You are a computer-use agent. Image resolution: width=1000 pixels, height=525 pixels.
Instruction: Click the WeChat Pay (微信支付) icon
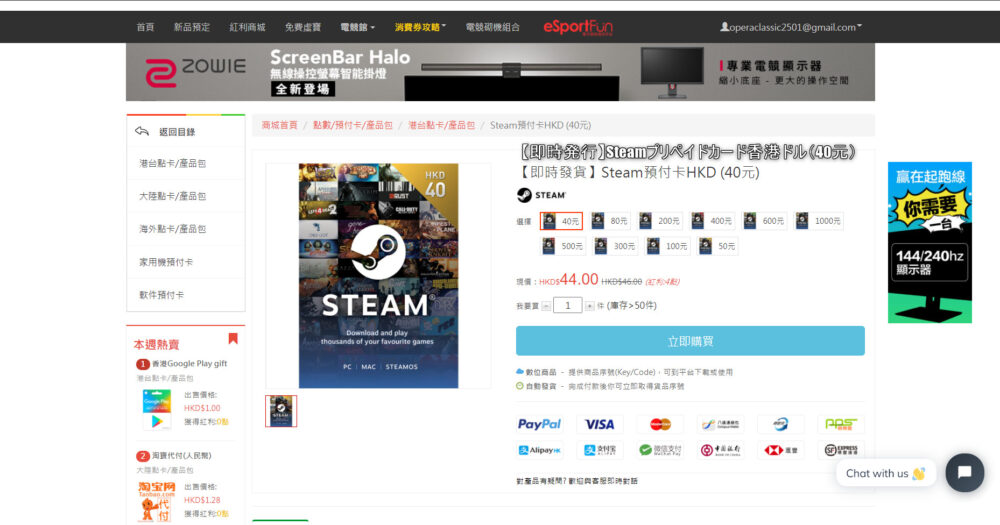[660, 450]
